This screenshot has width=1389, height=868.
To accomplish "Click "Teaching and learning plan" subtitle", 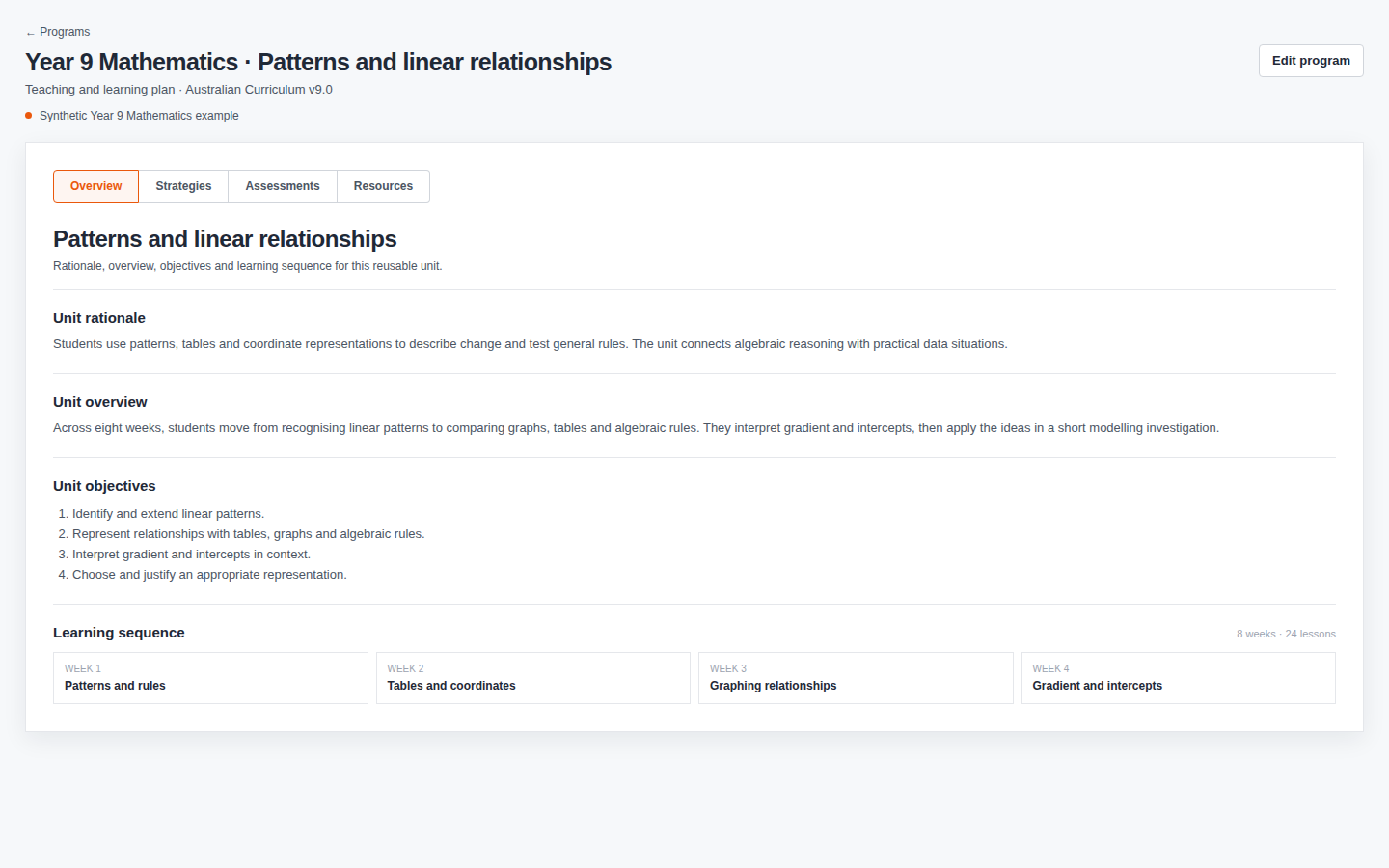I will (178, 90).
